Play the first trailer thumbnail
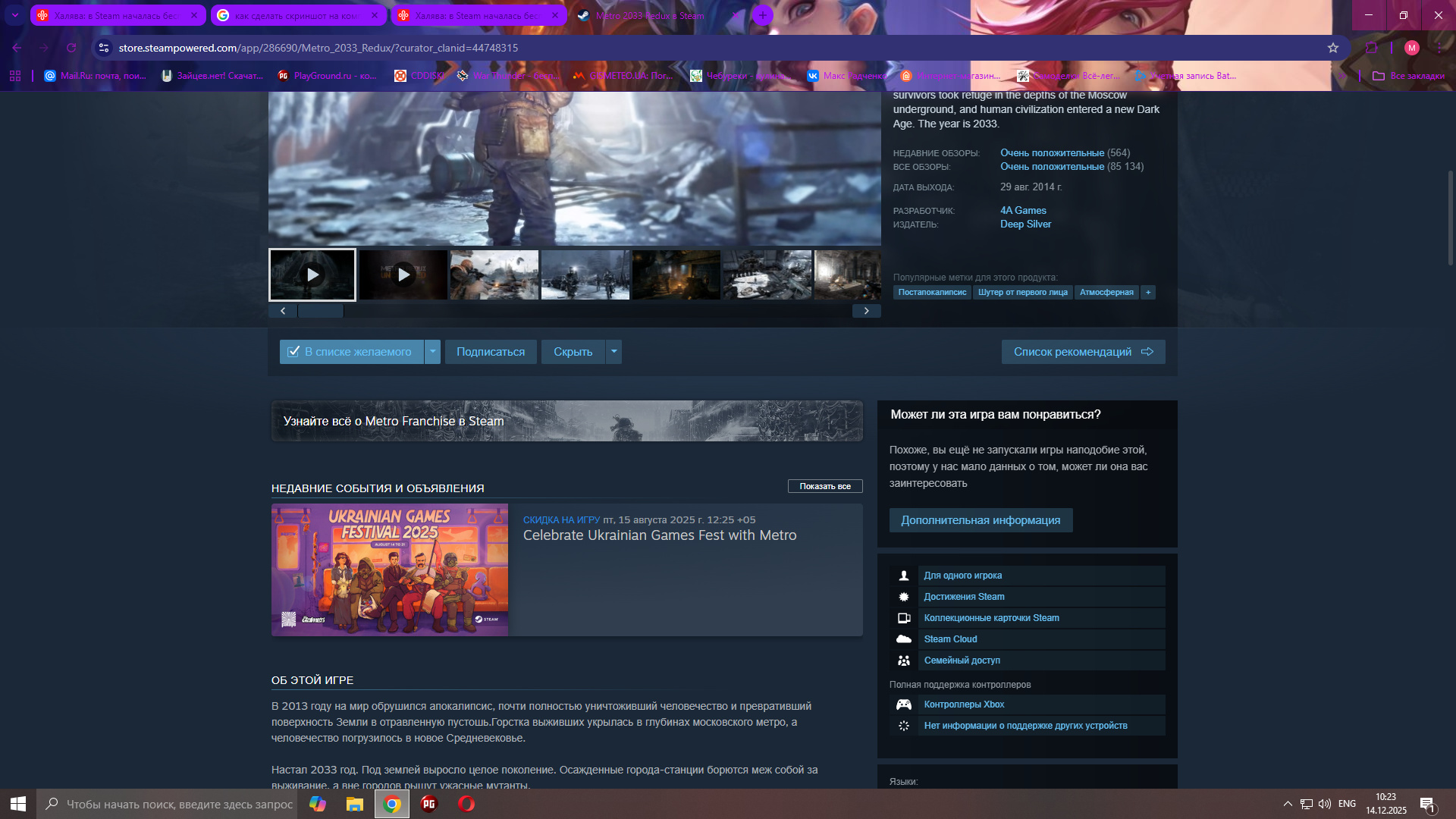The height and width of the screenshot is (819, 1456). pyautogui.click(x=312, y=275)
